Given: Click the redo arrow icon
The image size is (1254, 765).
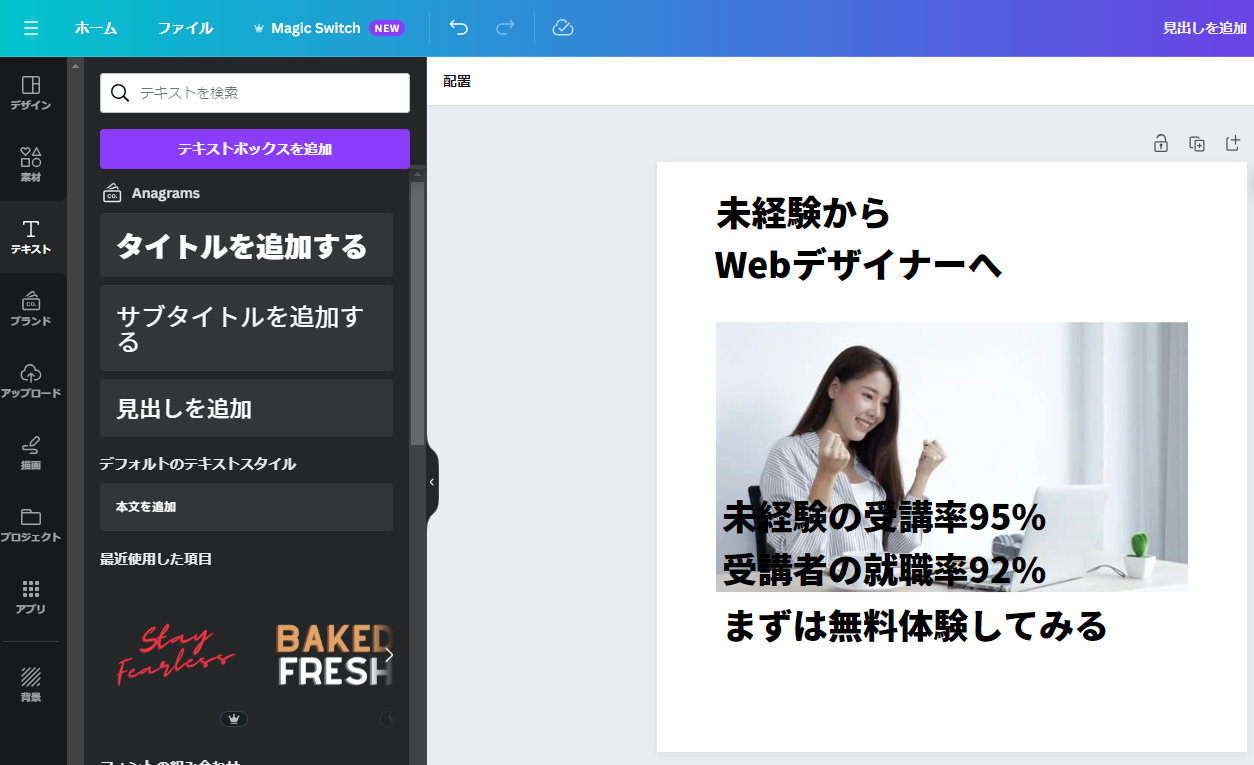Looking at the screenshot, I should pos(505,28).
